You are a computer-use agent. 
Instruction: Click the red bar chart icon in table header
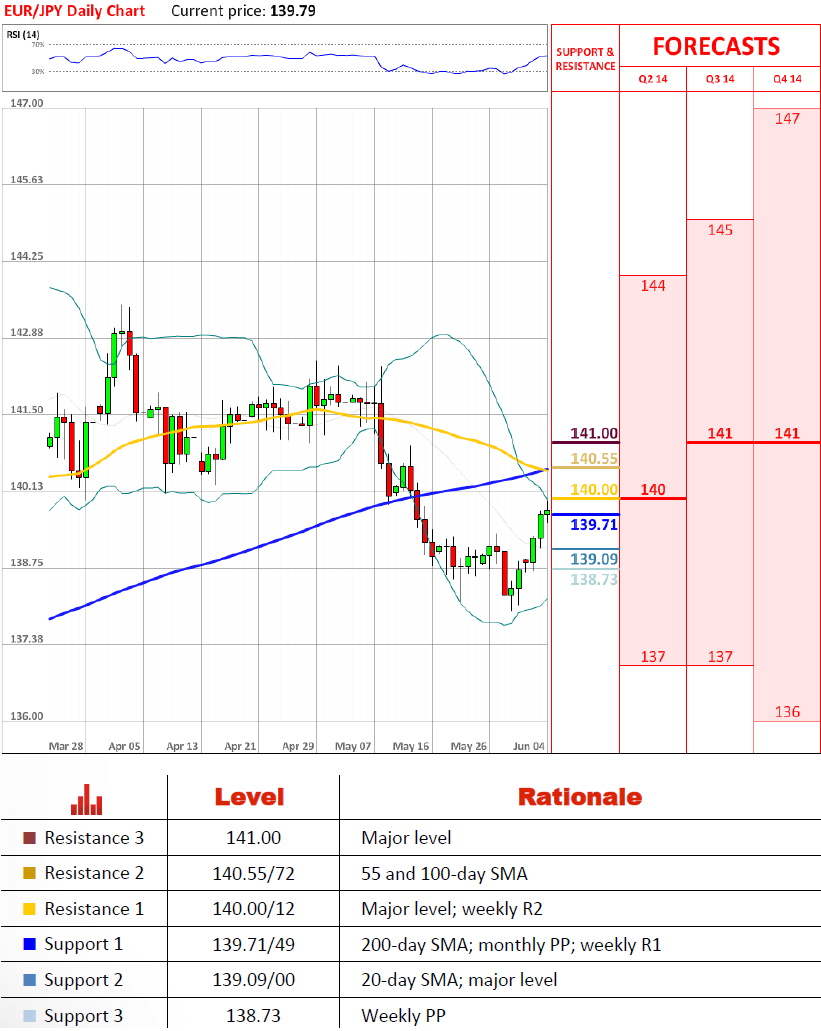pos(87,799)
